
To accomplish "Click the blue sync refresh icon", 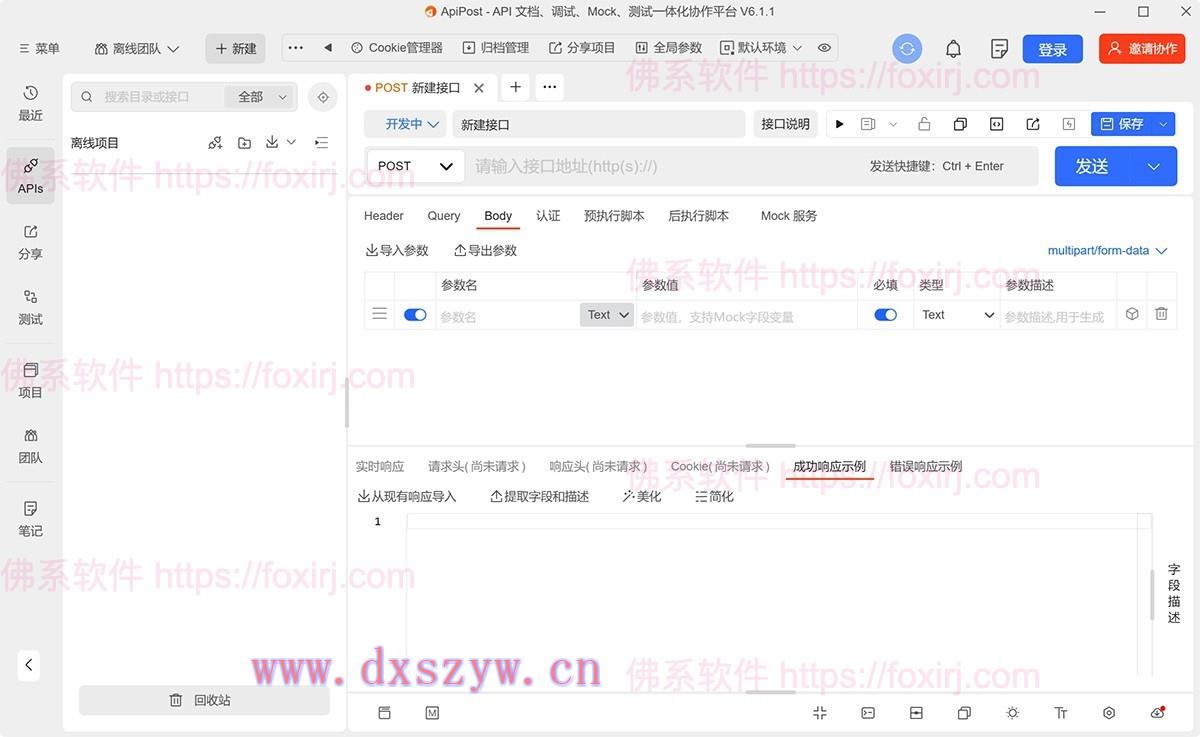I will pyautogui.click(x=907, y=49).
